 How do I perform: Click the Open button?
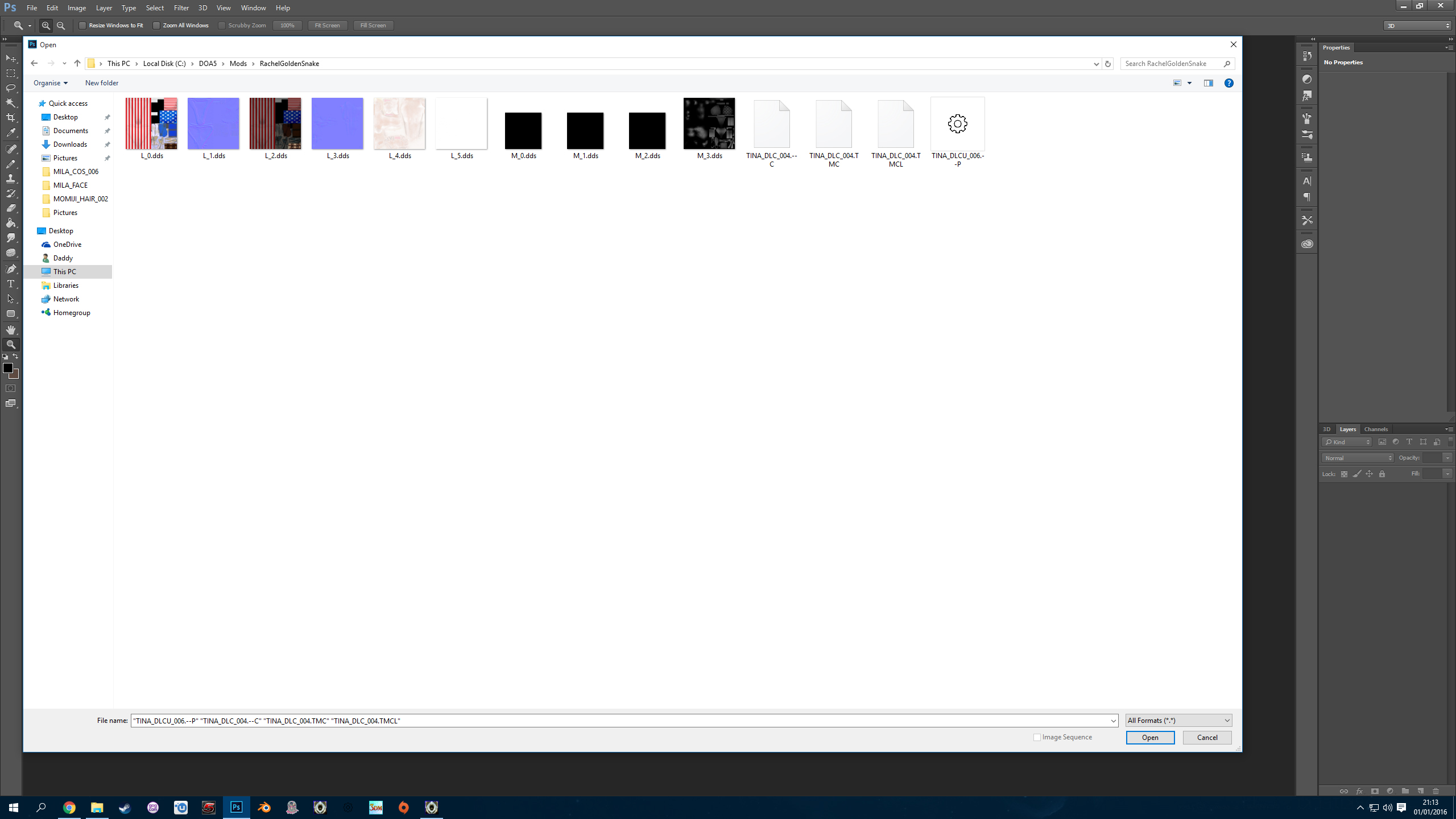[x=1150, y=738]
